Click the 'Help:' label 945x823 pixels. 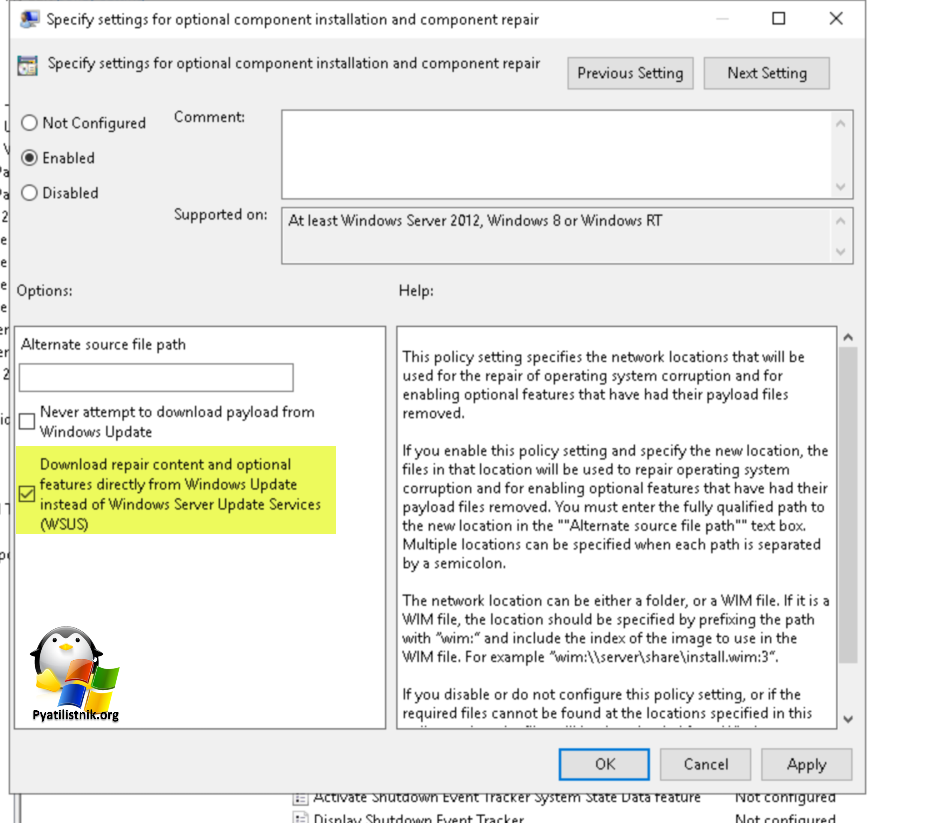coord(416,291)
